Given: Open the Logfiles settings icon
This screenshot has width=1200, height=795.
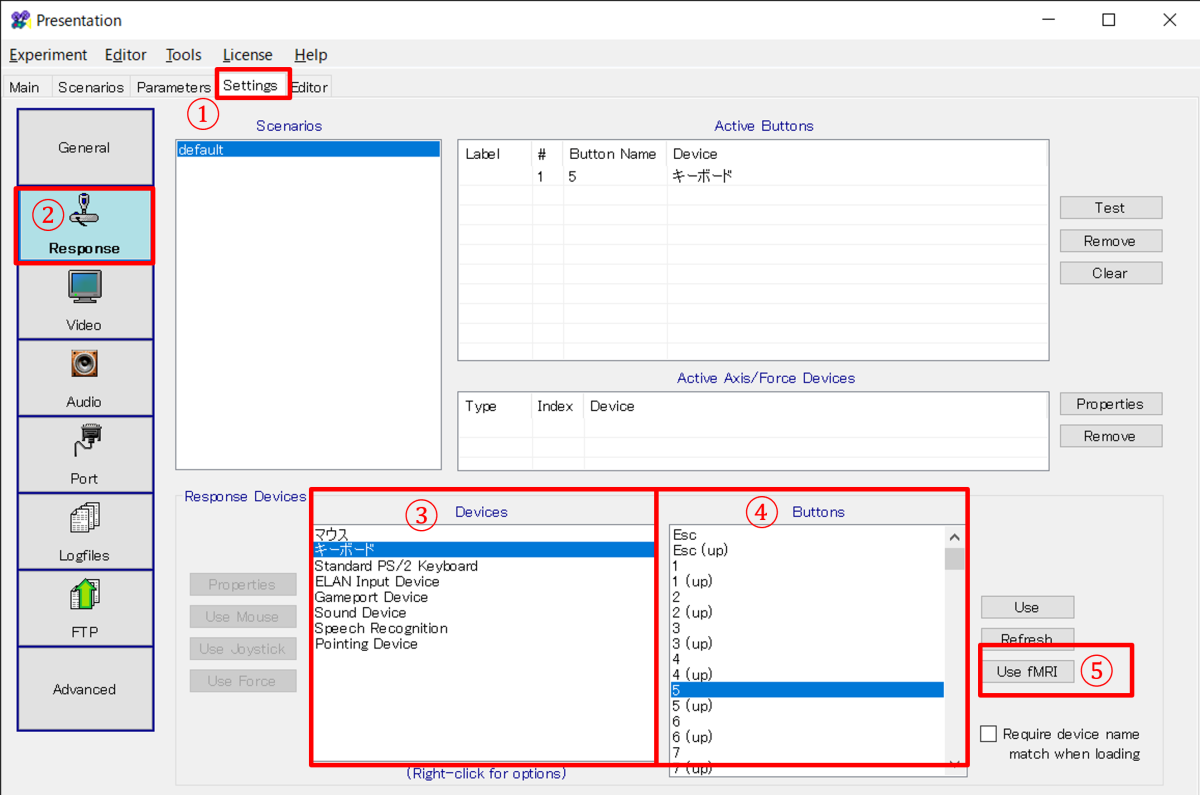Looking at the screenshot, I should coord(85,518).
